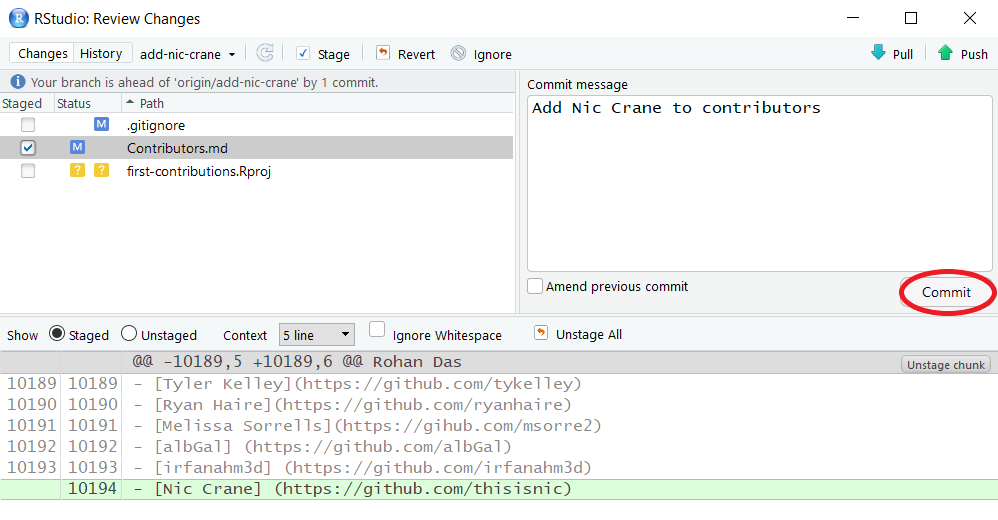
Task: Click the branch-ahead-by-1-commit status message
Action: [x=204, y=82]
